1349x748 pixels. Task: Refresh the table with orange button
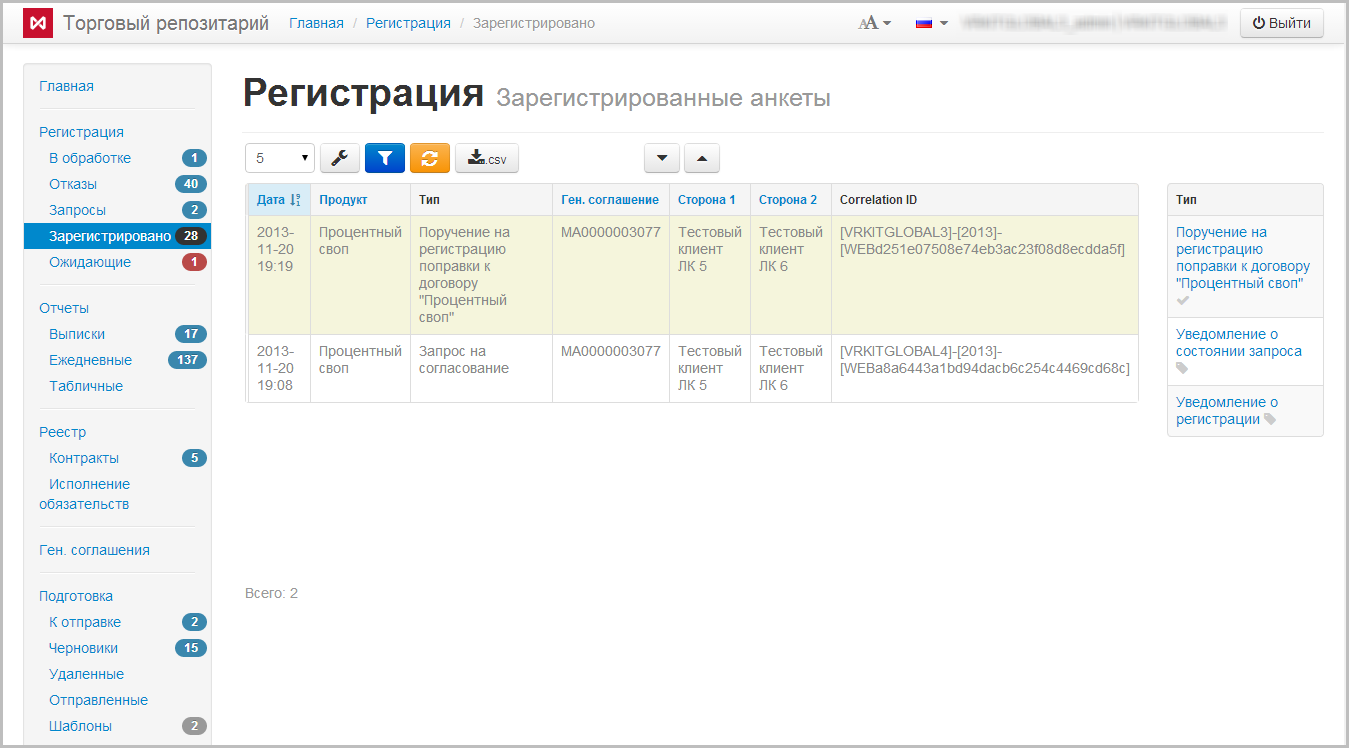click(430, 158)
